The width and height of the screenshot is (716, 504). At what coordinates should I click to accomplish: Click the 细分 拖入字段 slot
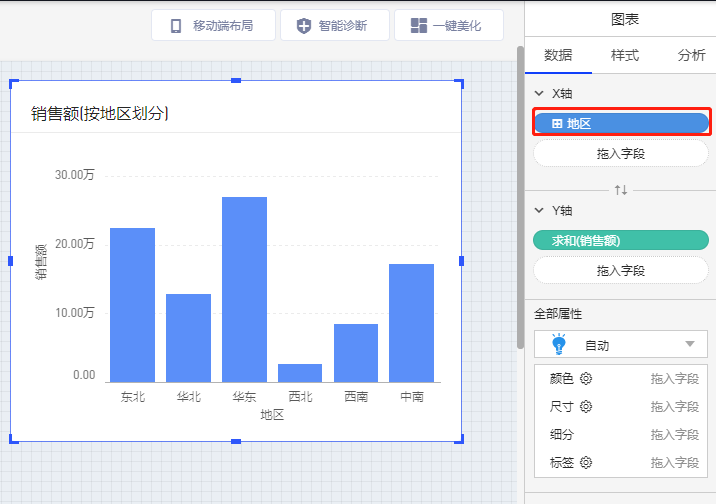[x=674, y=435]
